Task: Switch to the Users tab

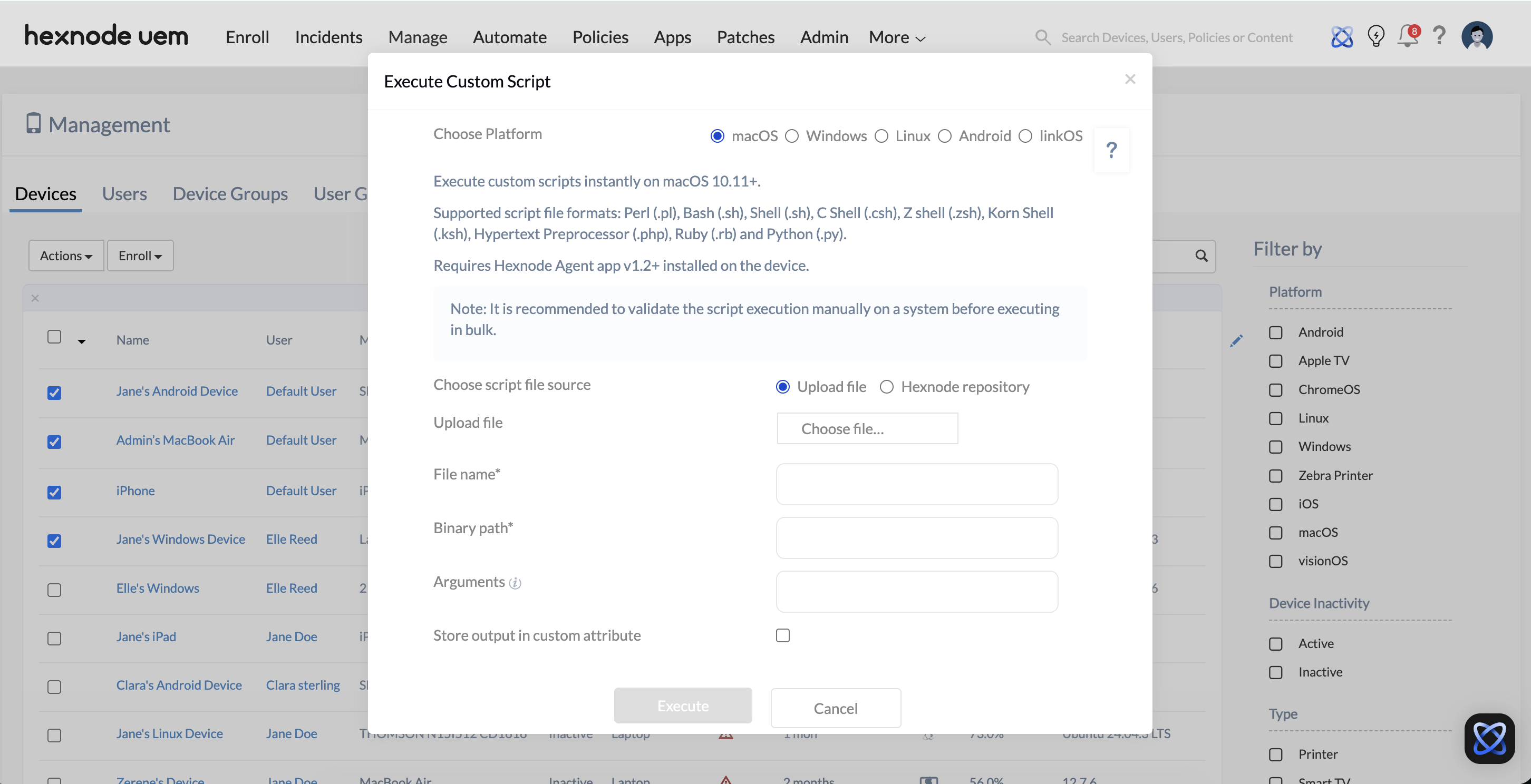Action: click(124, 194)
